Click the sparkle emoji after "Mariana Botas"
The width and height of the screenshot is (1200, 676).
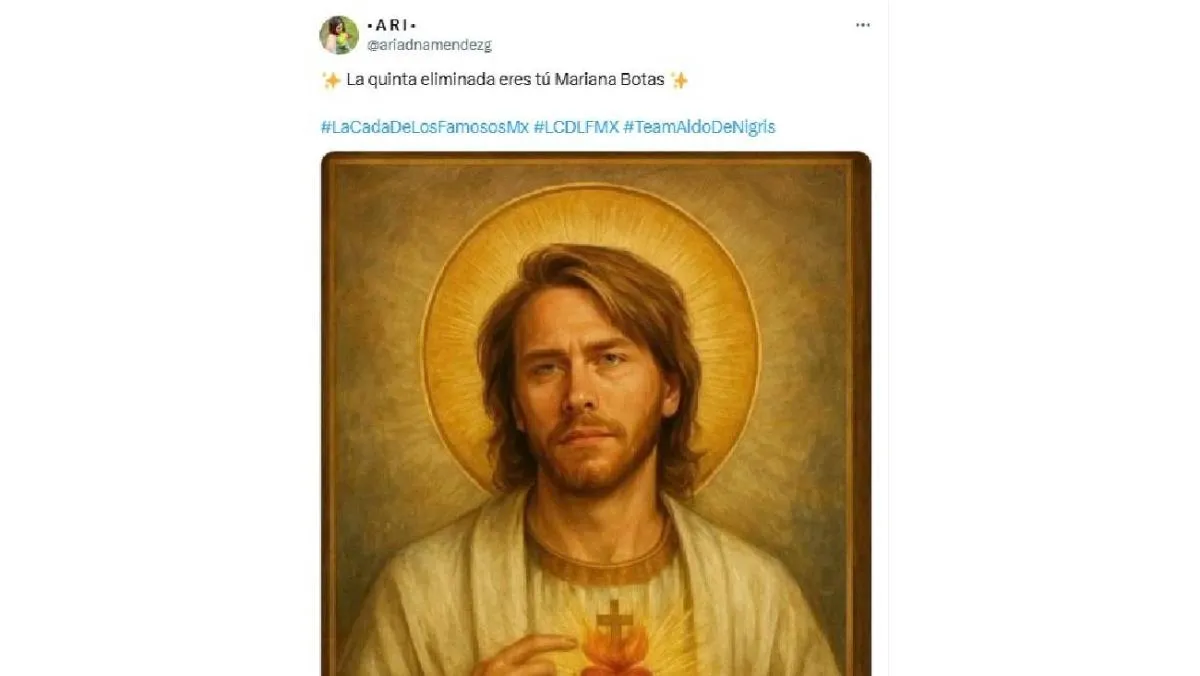coord(679,81)
